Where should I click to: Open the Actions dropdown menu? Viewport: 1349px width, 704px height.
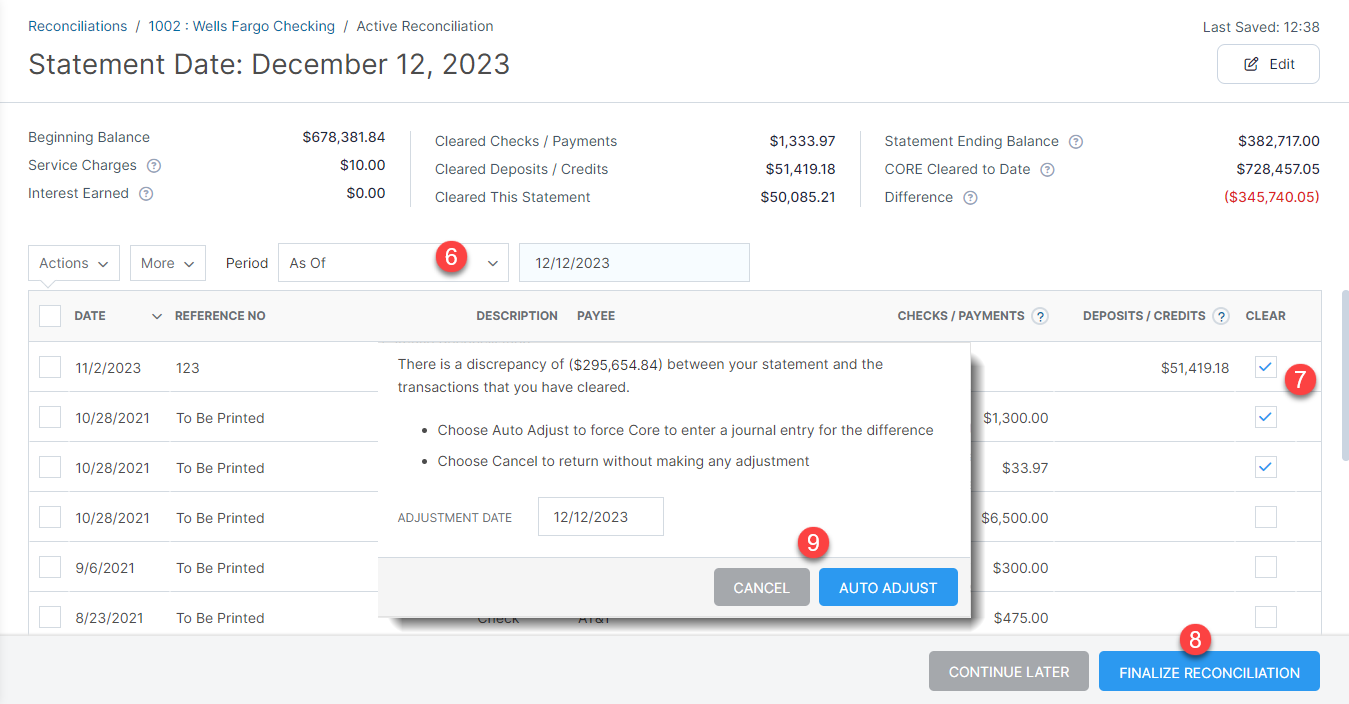(x=74, y=263)
